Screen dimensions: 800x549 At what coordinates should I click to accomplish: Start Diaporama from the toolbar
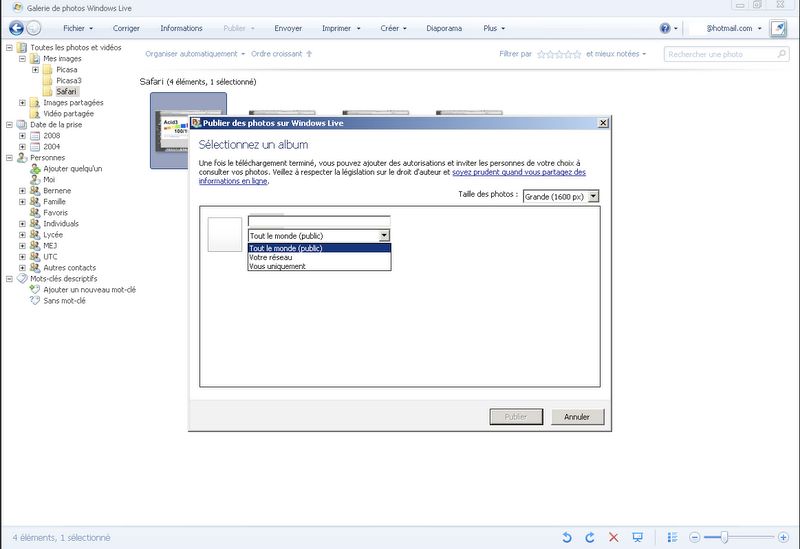pyautogui.click(x=444, y=28)
